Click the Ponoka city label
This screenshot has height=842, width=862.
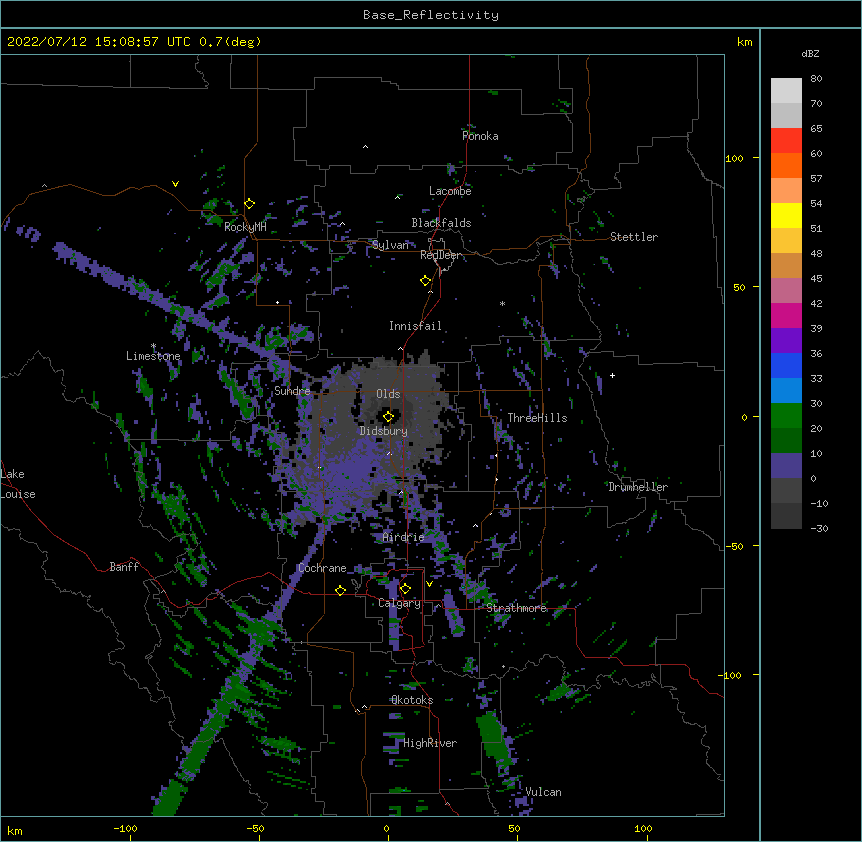click(480, 136)
